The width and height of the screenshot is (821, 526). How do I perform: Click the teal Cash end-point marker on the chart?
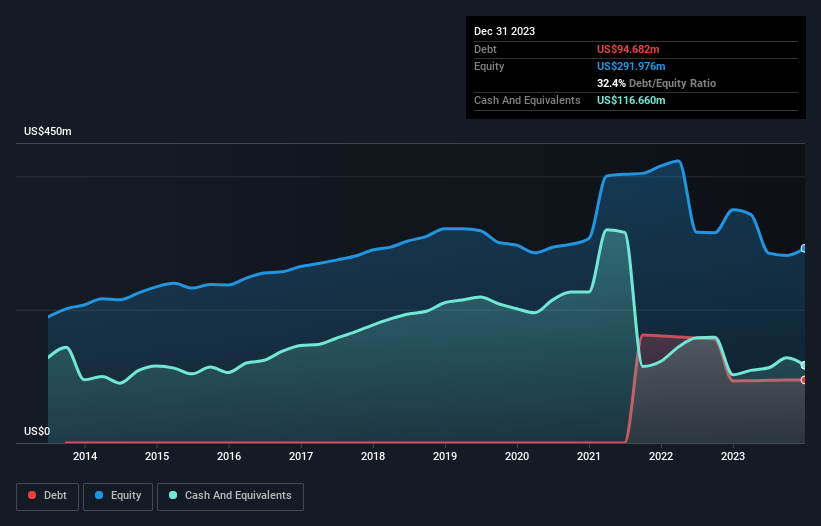804,365
